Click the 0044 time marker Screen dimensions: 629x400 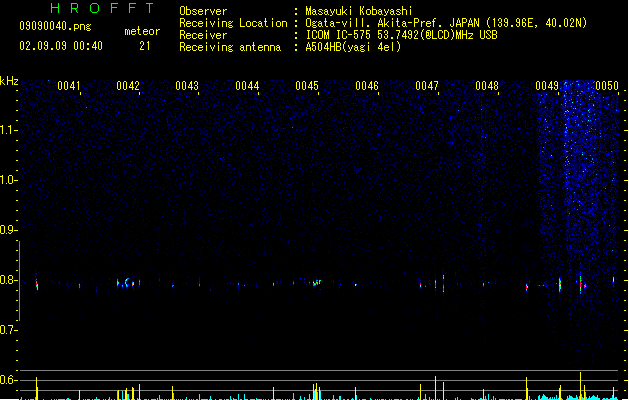point(247,86)
